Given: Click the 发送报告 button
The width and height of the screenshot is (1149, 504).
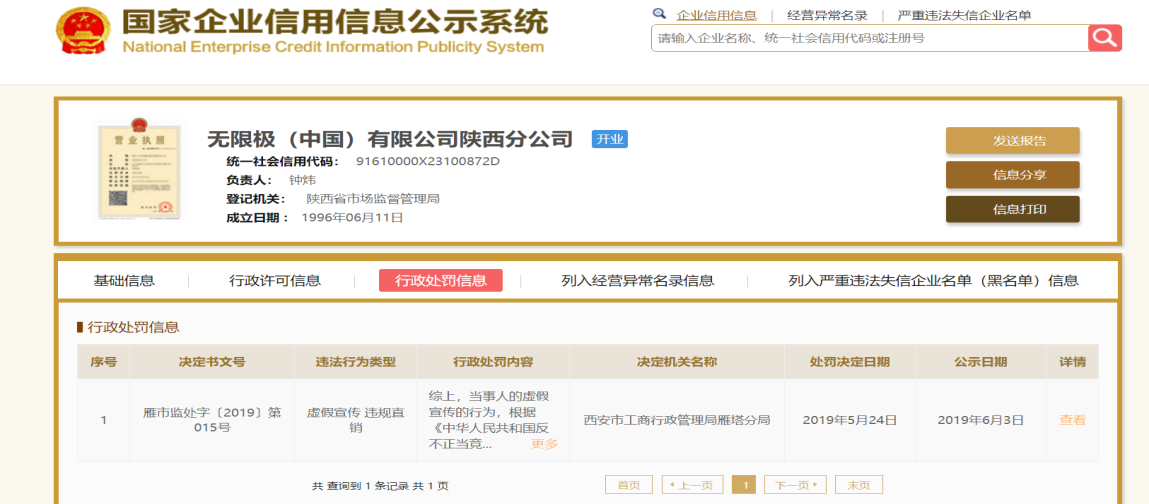Looking at the screenshot, I should 1013,141.
